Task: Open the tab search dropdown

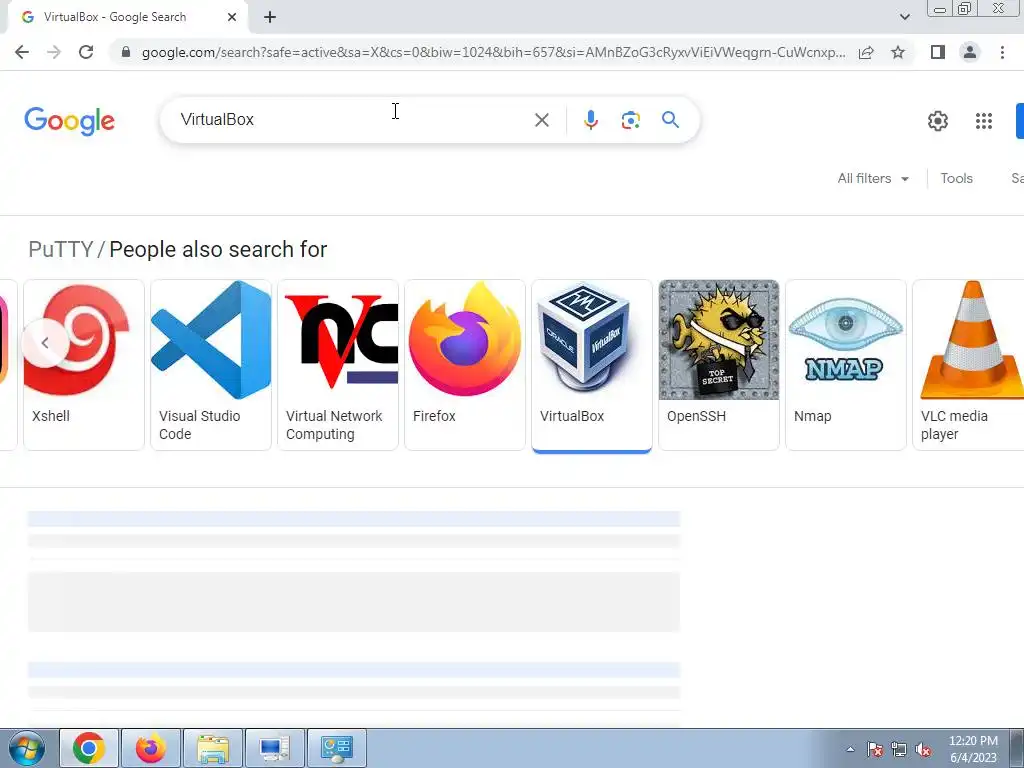Action: pos(904,17)
